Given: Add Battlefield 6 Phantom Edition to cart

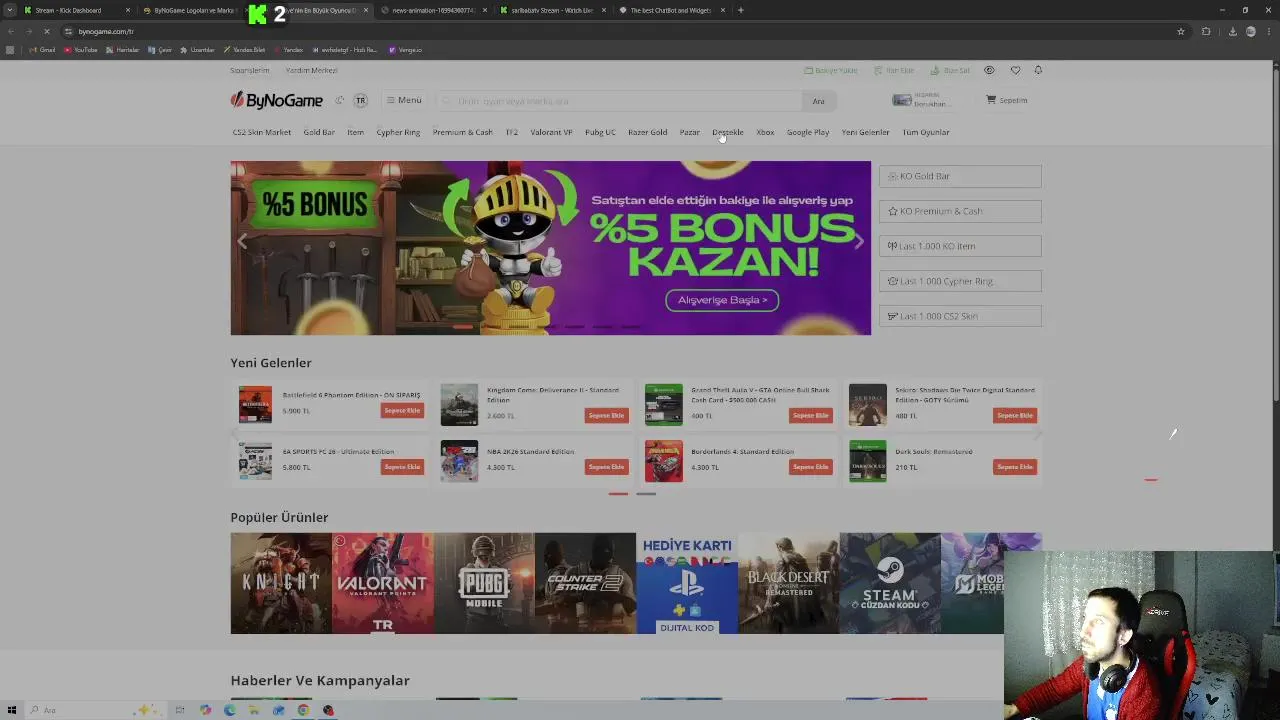Looking at the screenshot, I should tap(402, 411).
